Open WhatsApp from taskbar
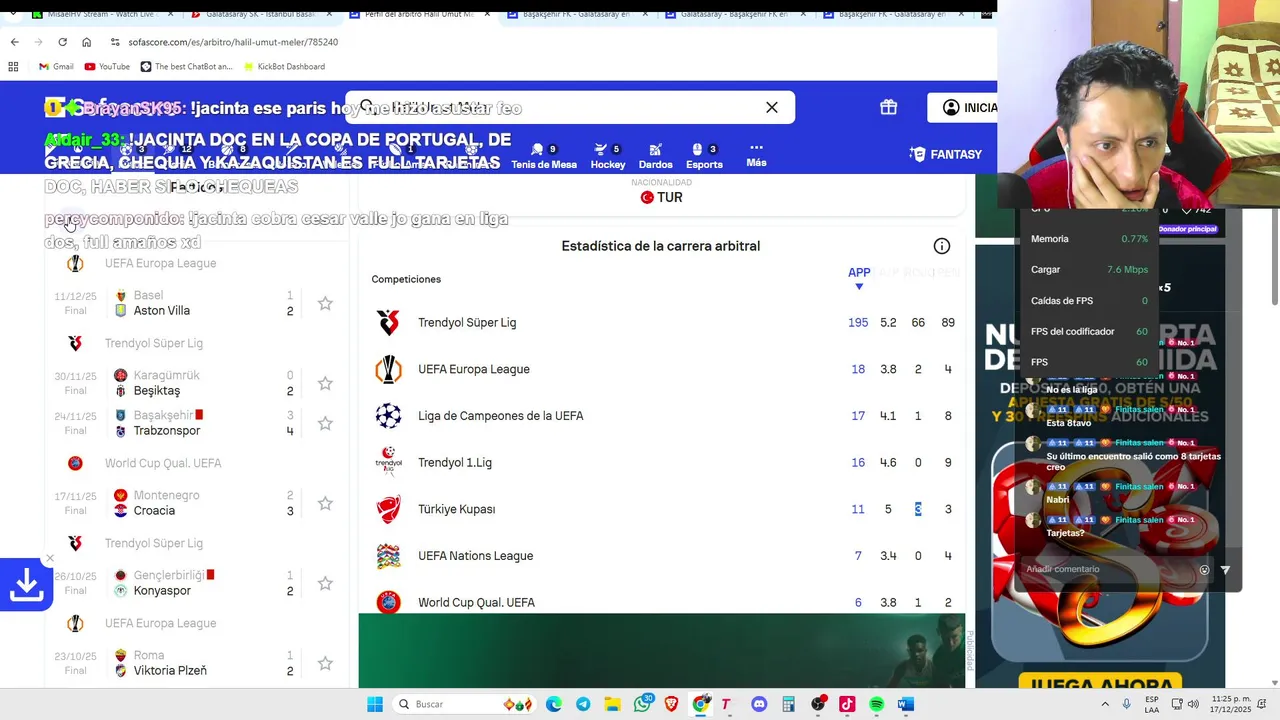This screenshot has width=1280, height=720. point(642,704)
